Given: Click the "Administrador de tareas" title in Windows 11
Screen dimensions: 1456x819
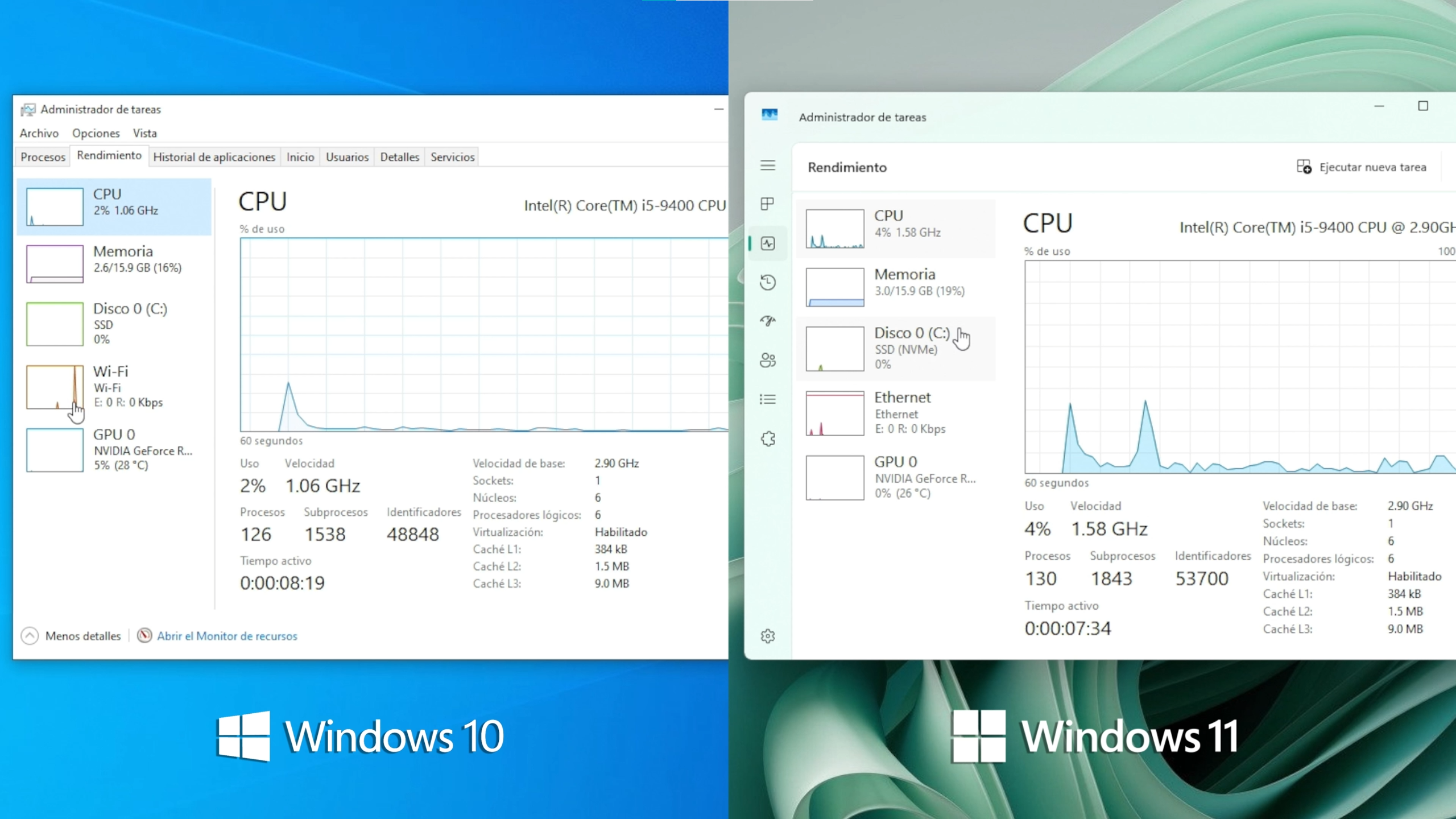Looking at the screenshot, I should [862, 117].
